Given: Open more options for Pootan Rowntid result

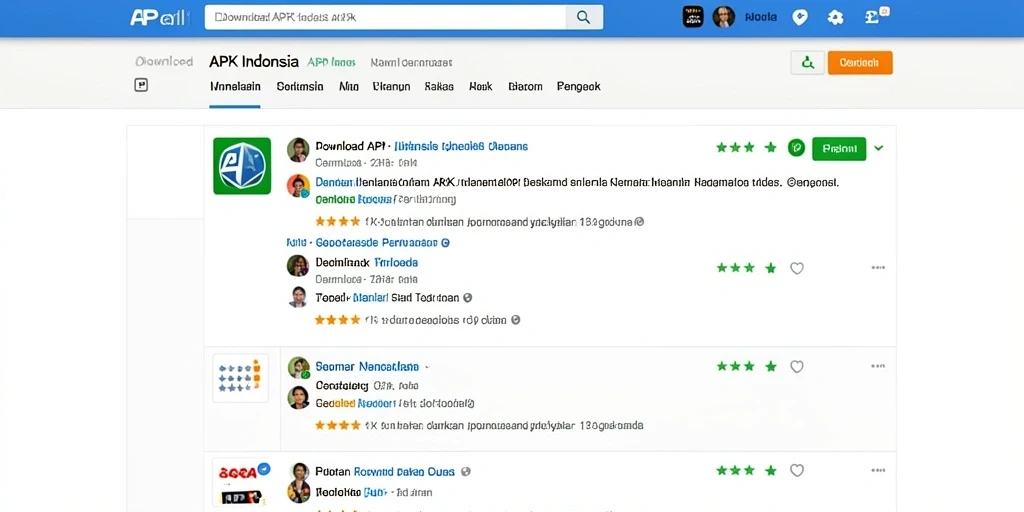Looking at the screenshot, I should pyautogui.click(x=878, y=470).
